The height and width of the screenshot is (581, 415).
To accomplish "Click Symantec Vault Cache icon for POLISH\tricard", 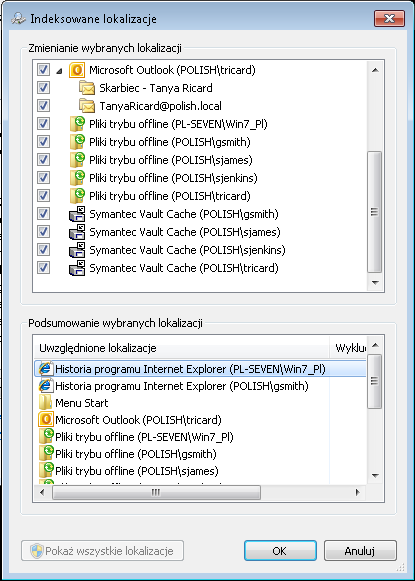I will (x=77, y=268).
